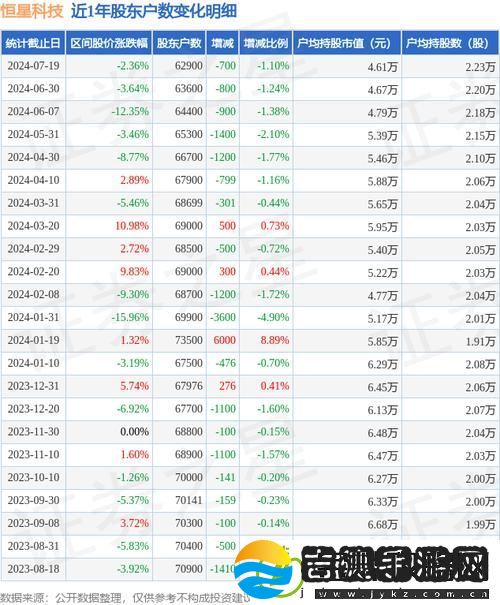Screen dimensions: 500x605
Task: Click the -3600 change value
Action: (223, 317)
